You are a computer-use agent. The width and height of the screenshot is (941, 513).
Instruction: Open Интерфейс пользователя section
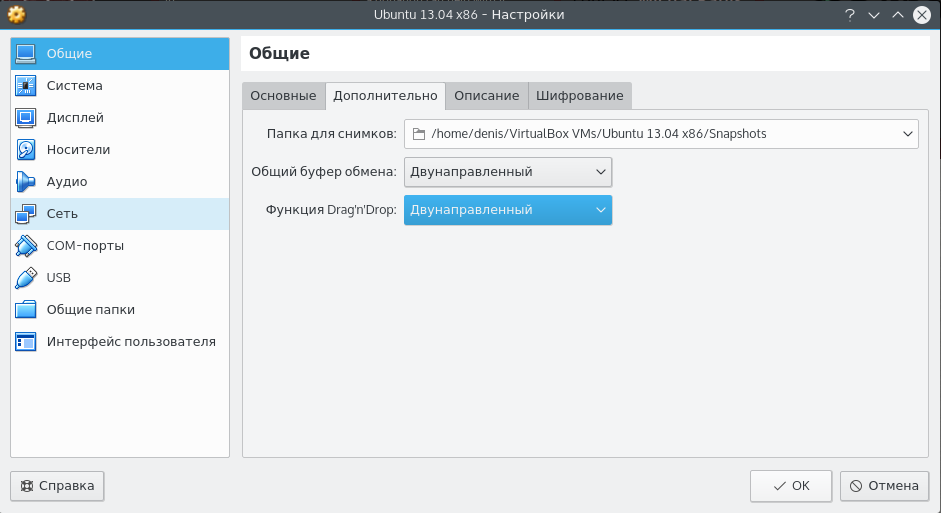pyautogui.click(x=130, y=342)
